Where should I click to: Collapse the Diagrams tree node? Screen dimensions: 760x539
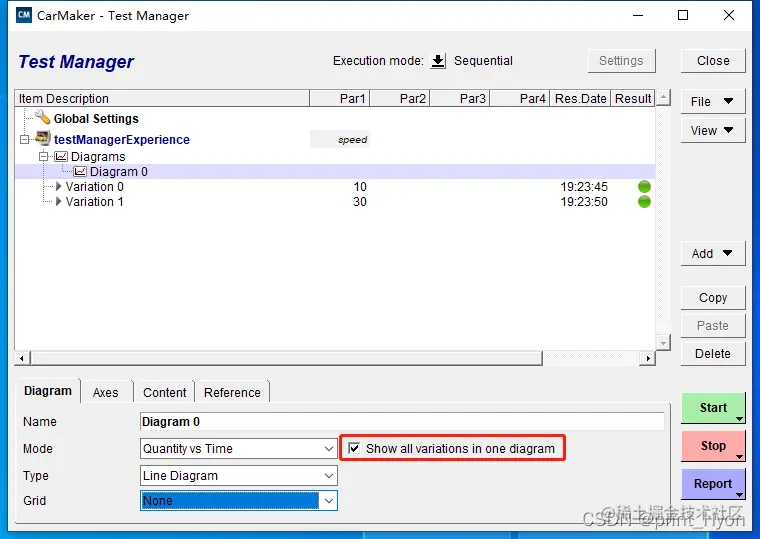43,157
